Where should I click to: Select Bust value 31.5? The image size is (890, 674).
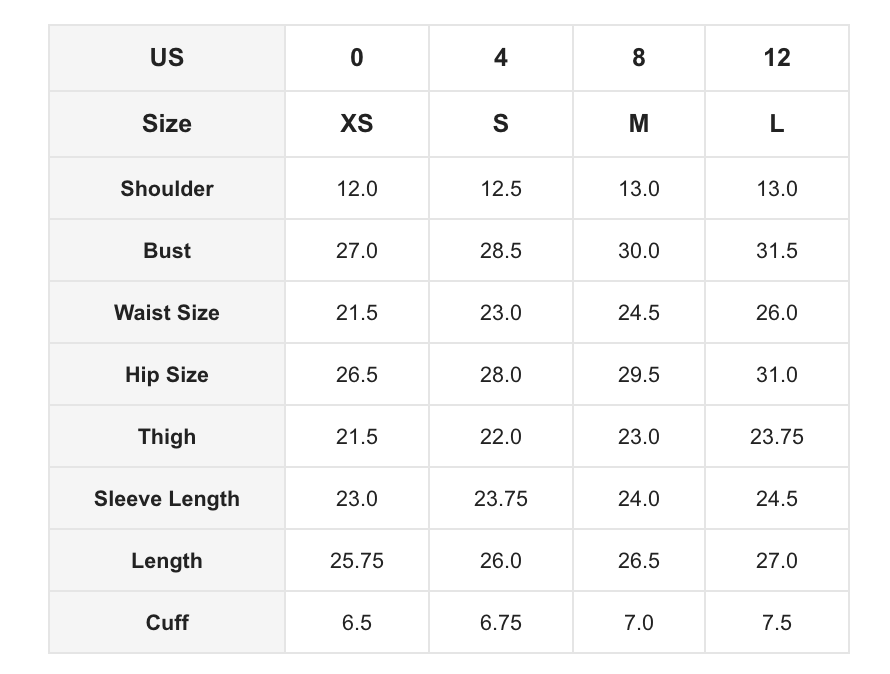pos(776,250)
